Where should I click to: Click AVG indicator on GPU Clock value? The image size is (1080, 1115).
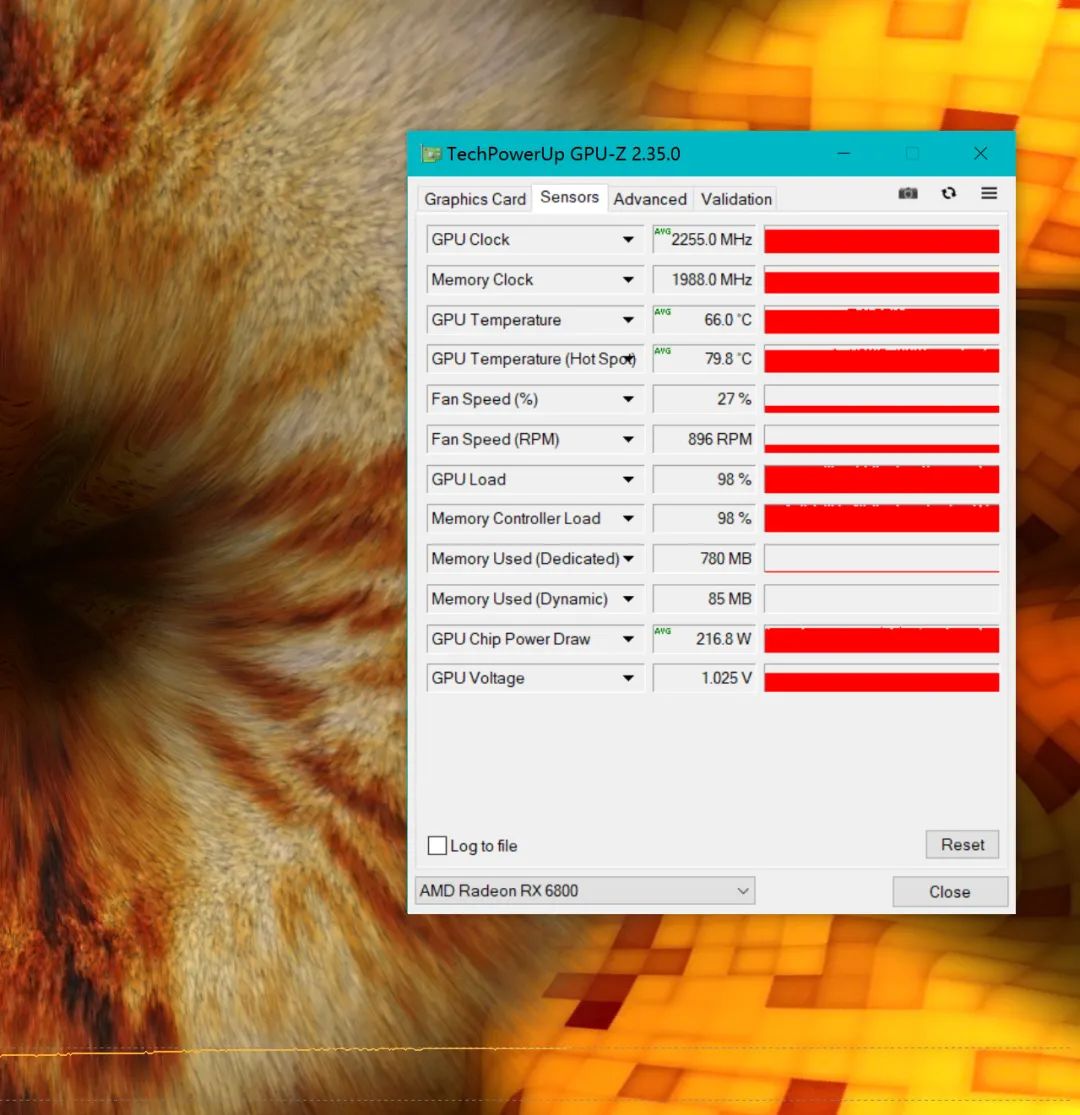coord(662,231)
